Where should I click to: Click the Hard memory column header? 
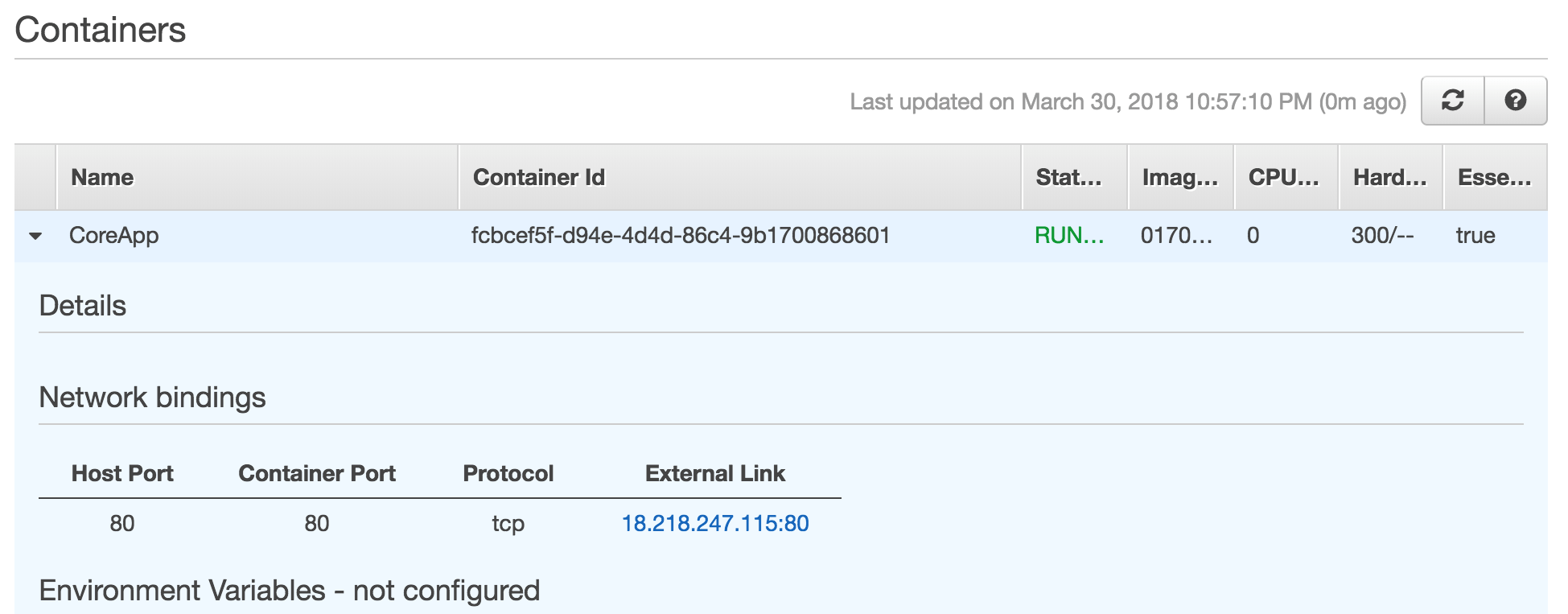[1389, 177]
